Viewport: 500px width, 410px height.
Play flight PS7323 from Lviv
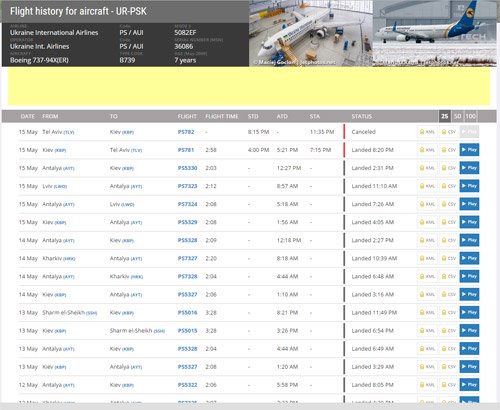469,186
